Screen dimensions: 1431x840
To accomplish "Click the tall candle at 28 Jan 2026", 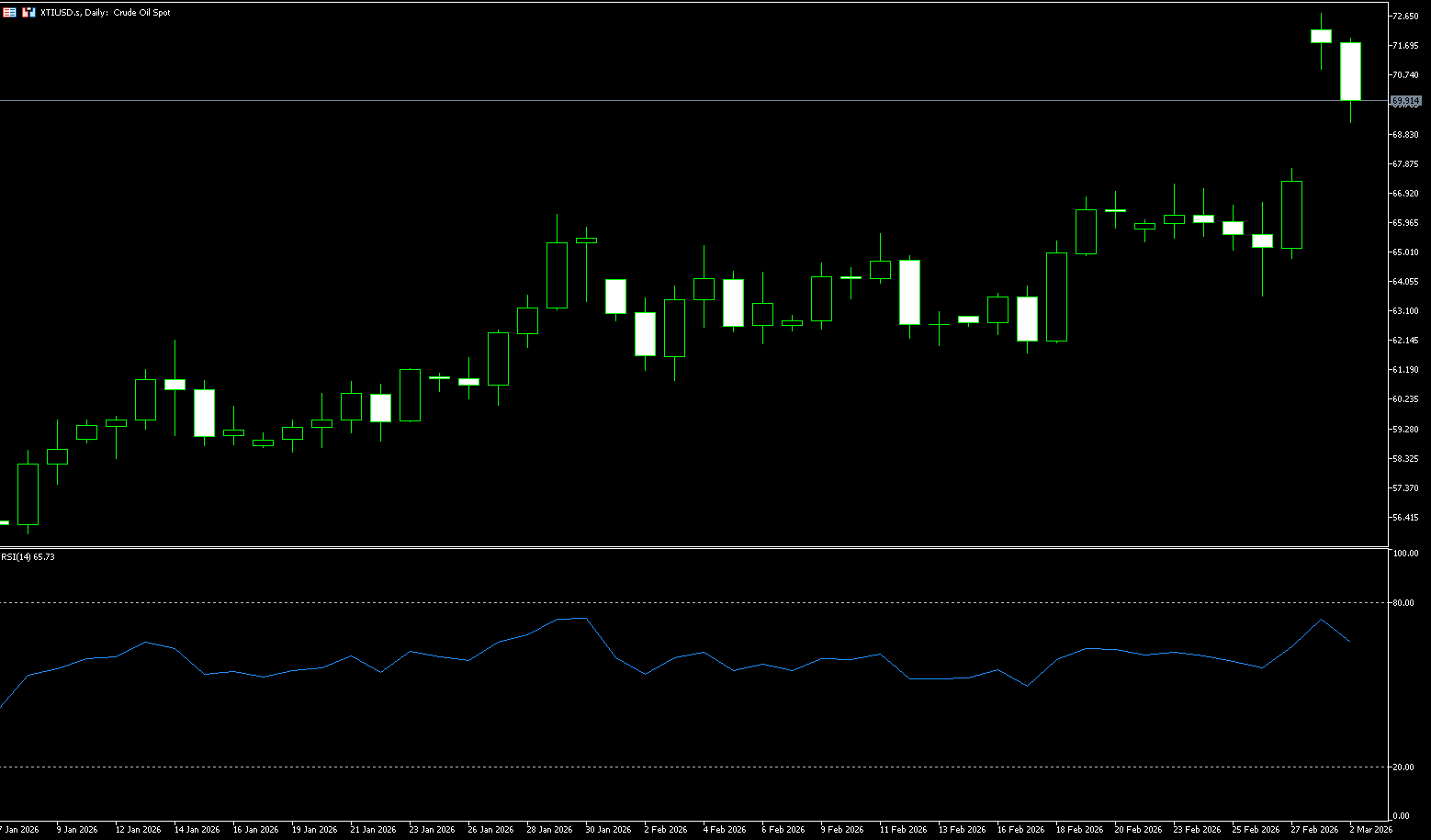I will (x=557, y=274).
